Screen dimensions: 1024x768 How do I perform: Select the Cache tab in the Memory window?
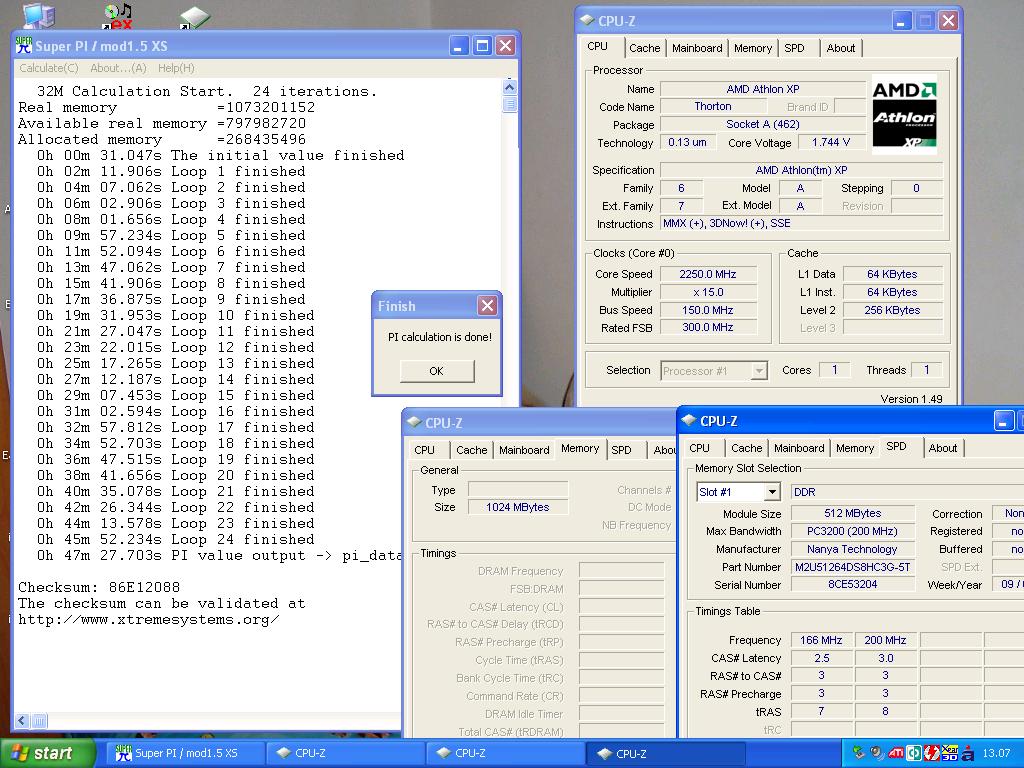pyautogui.click(x=472, y=450)
